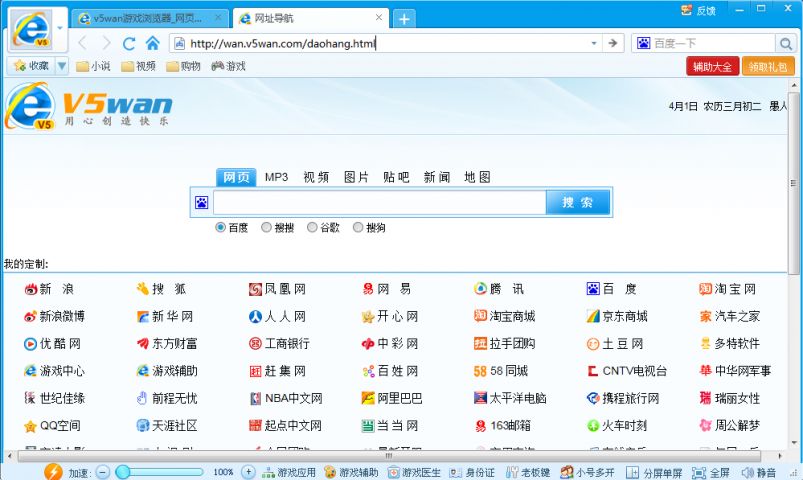Click the V5wan page logo

(x=88, y=107)
